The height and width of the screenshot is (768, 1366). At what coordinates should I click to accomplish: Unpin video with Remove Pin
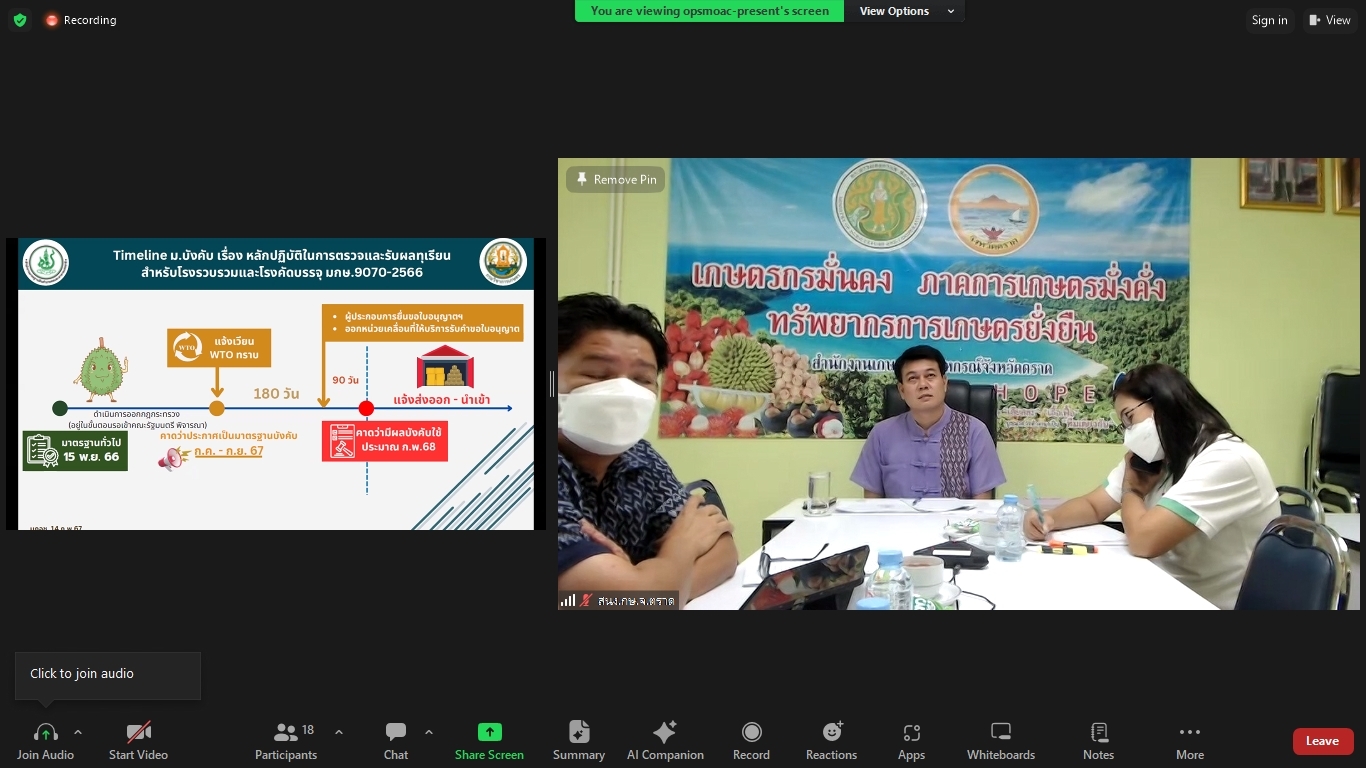616,179
